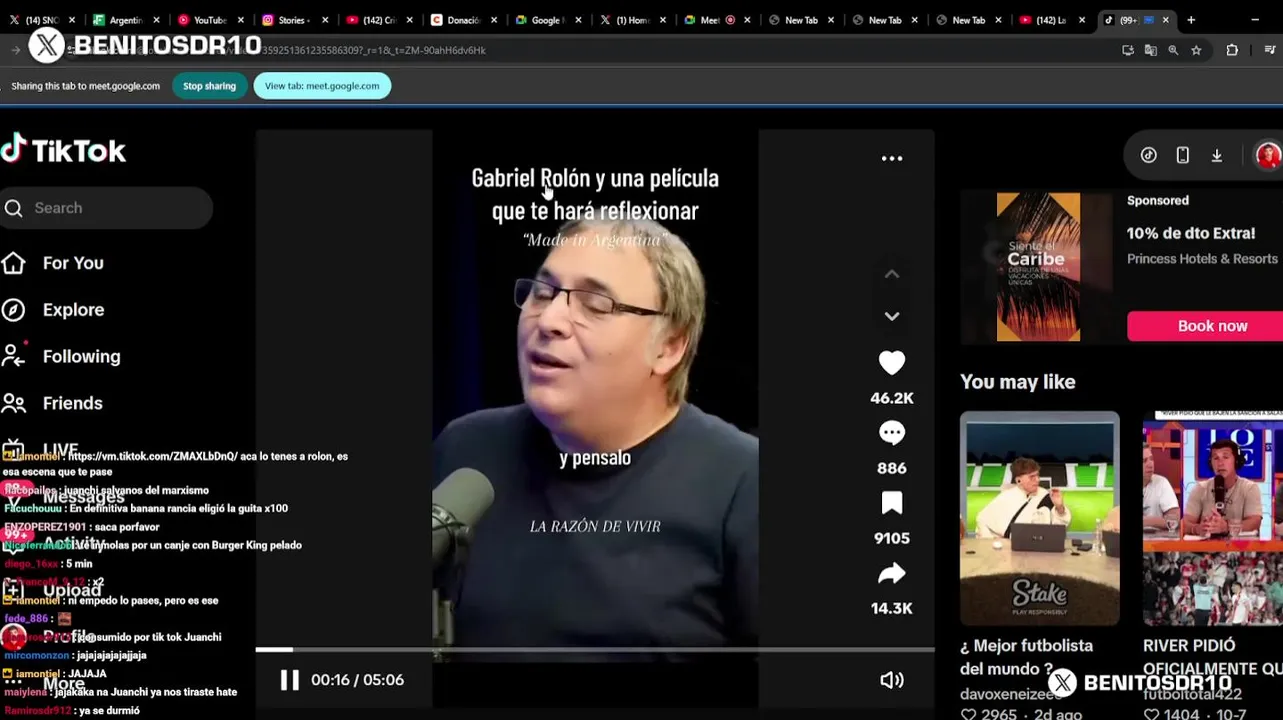Open the profile avatar menu

click(1268, 155)
